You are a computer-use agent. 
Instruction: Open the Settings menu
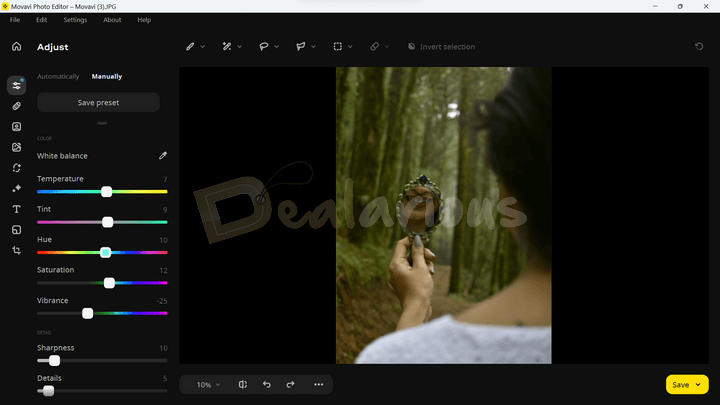75,20
